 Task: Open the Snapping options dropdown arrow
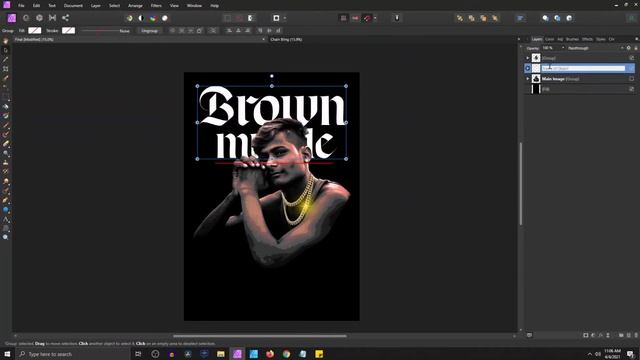375,18
